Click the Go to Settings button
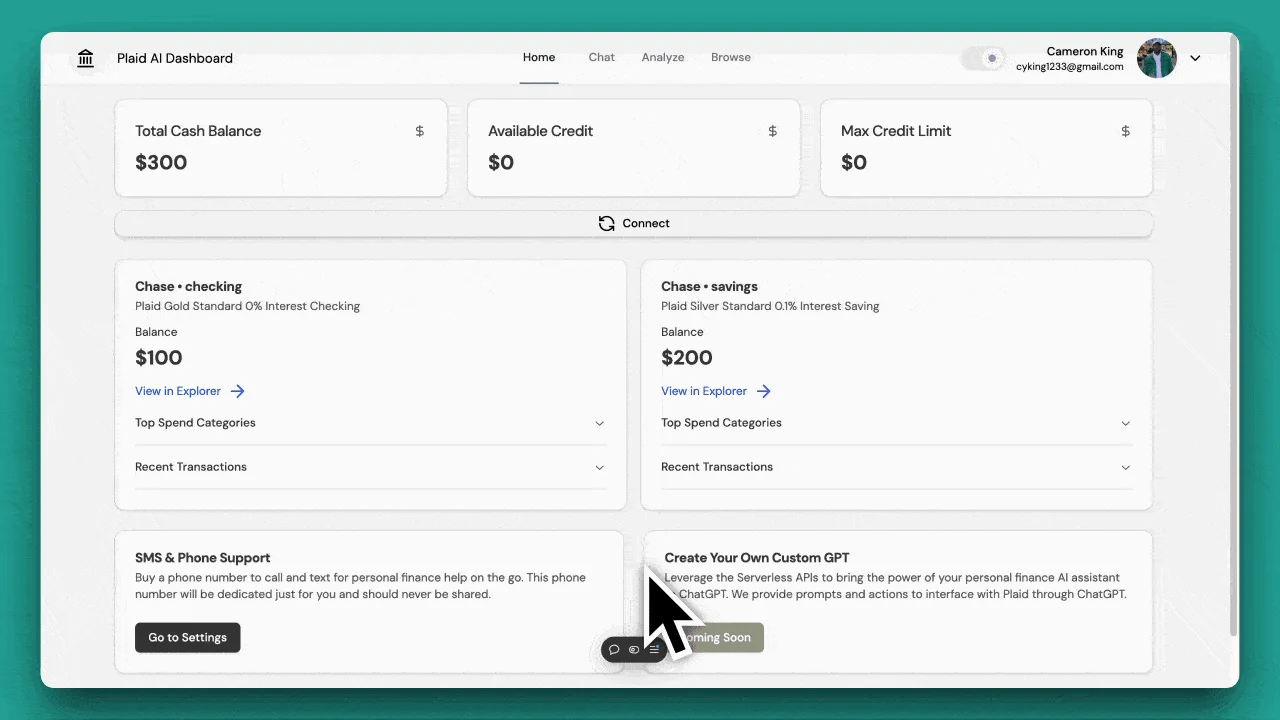 pos(188,637)
